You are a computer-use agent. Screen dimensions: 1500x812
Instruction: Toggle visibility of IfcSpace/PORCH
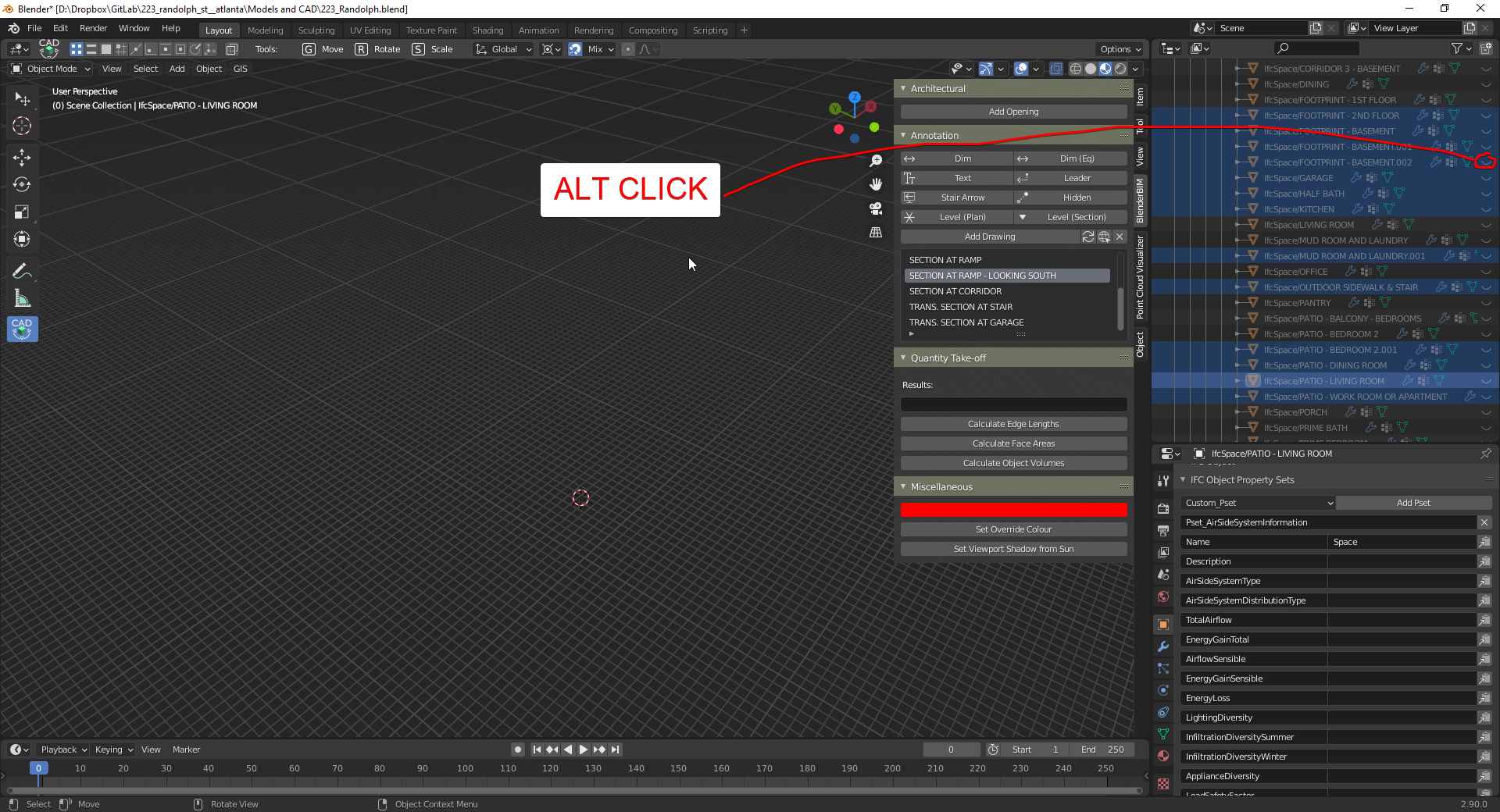[x=1486, y=412]
